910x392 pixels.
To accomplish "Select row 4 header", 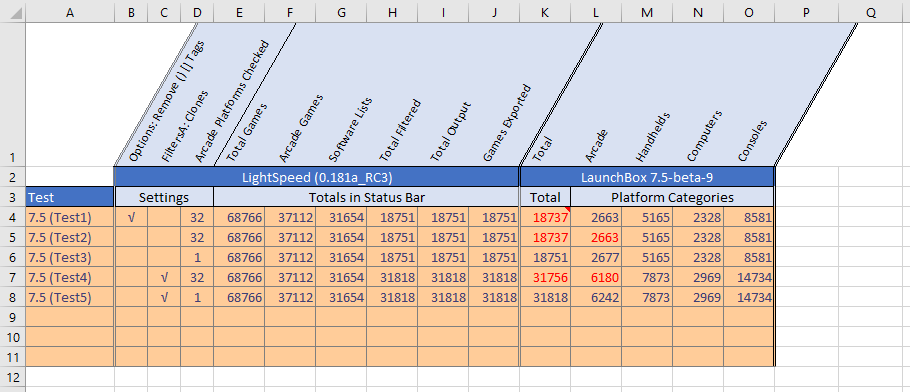I will 13,217.
